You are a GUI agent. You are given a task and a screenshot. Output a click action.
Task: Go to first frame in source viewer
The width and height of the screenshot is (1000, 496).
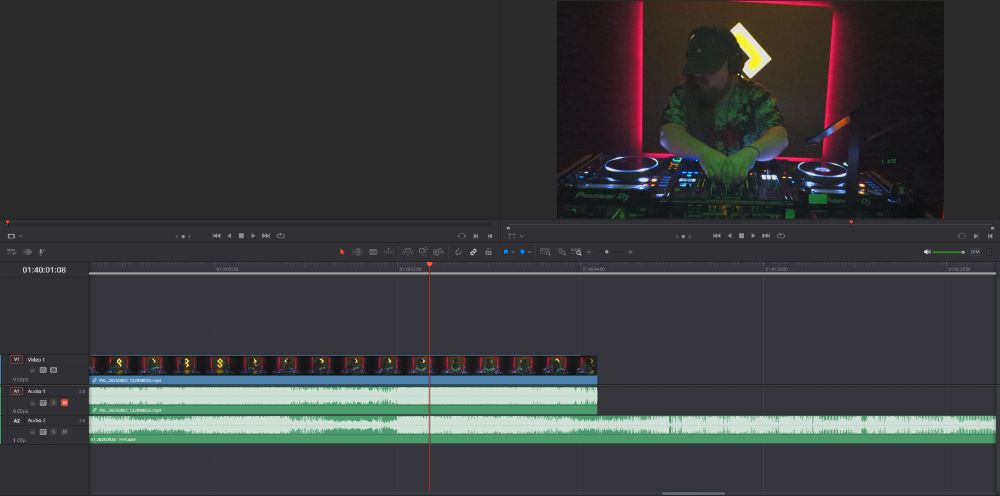point(216,236)
